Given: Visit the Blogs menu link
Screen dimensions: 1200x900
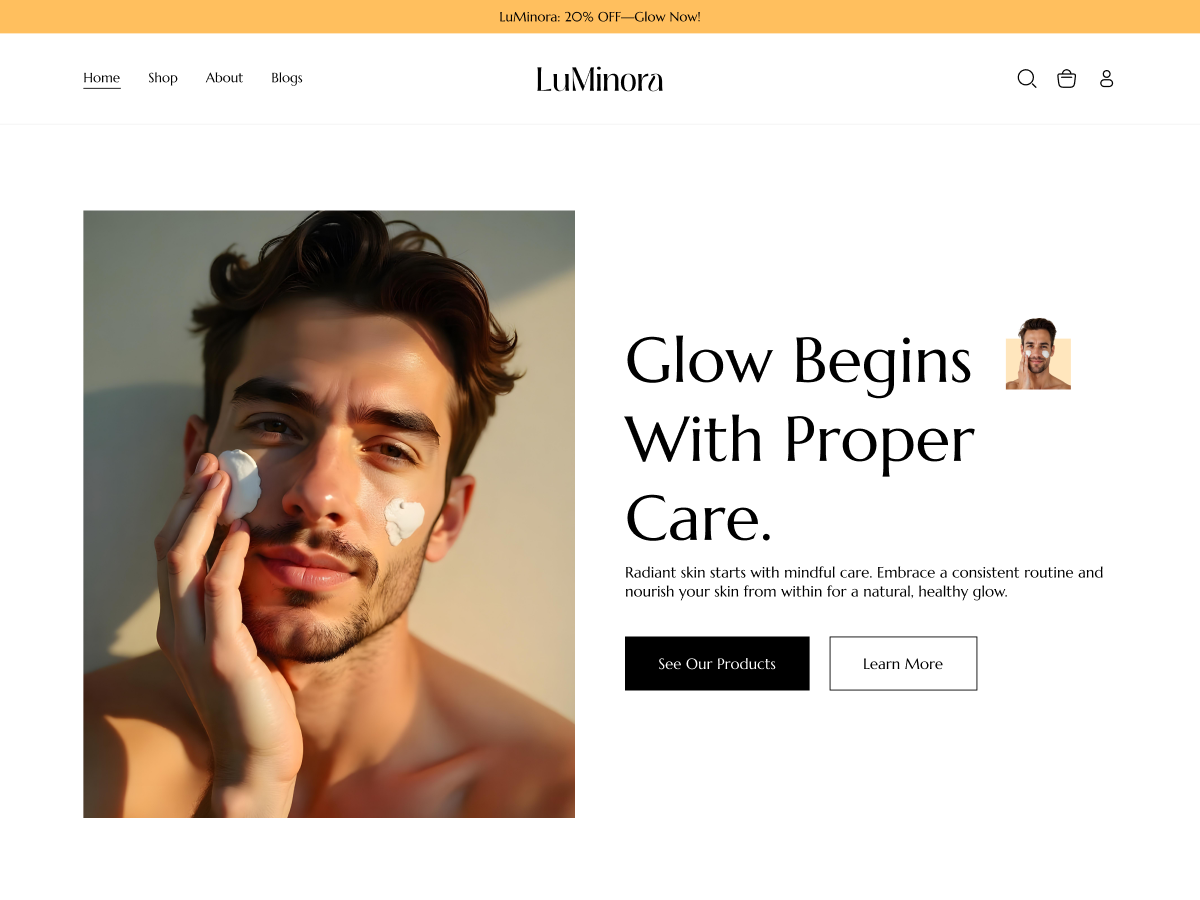Looking at the screenshot, I should pos(287,78).
